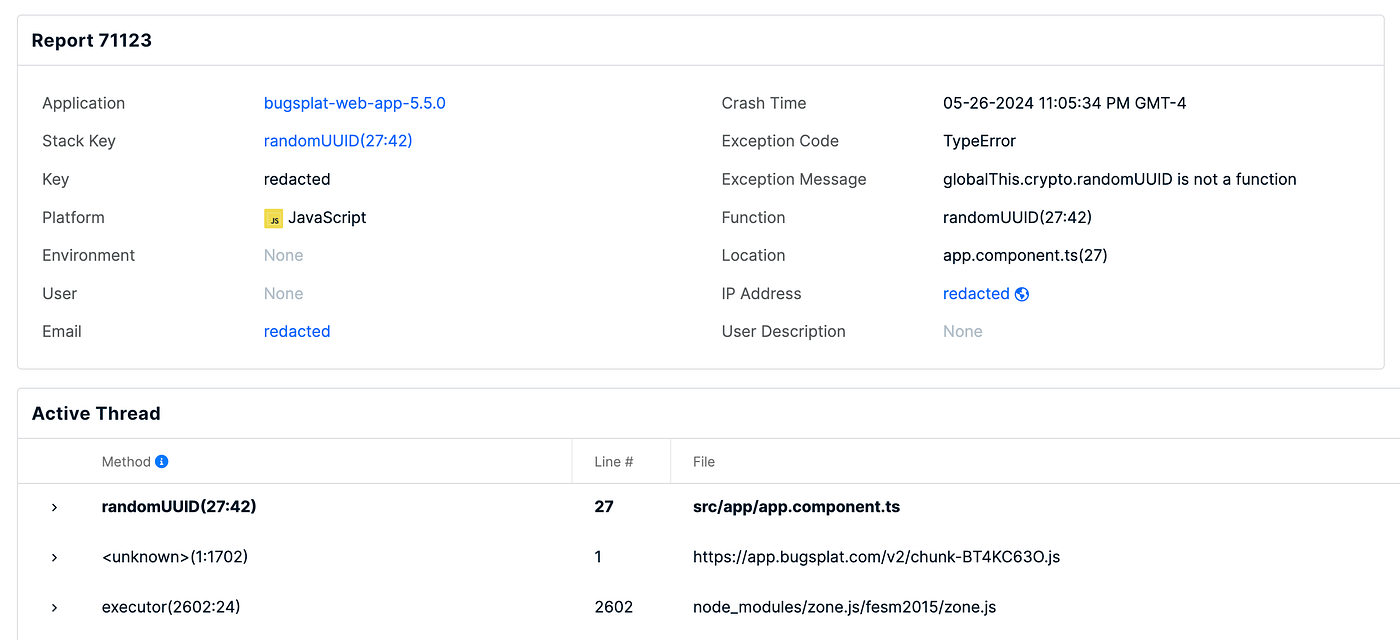
Task: Expand the <unknown>(1:1702) stack frame
Action: (54, 557)
